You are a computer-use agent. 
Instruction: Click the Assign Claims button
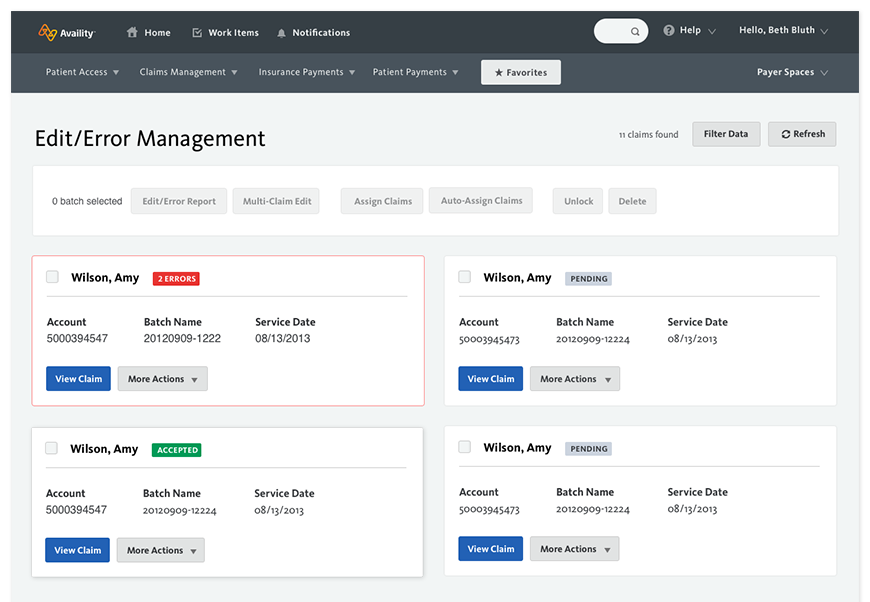click(x=382, y=201)
